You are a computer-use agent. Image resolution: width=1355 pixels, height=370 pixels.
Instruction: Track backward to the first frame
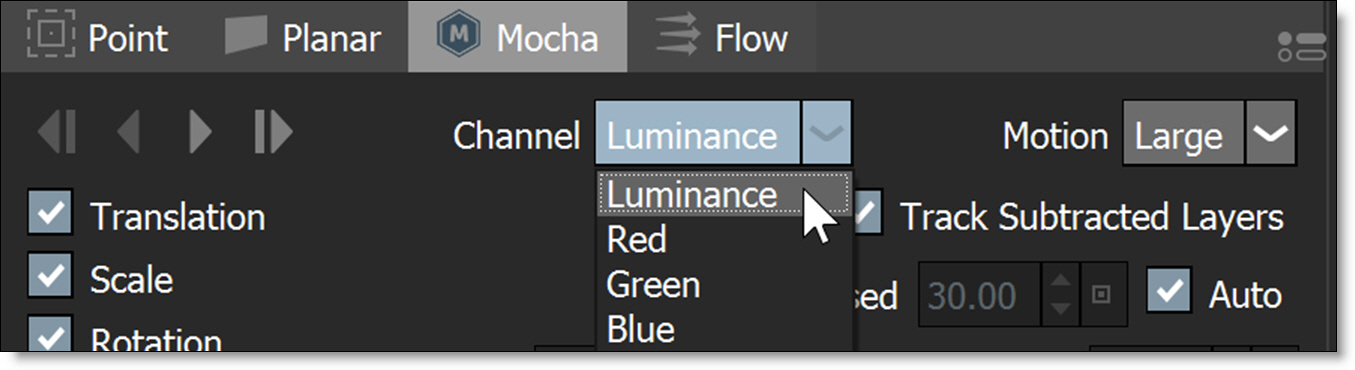pos(58,133)
